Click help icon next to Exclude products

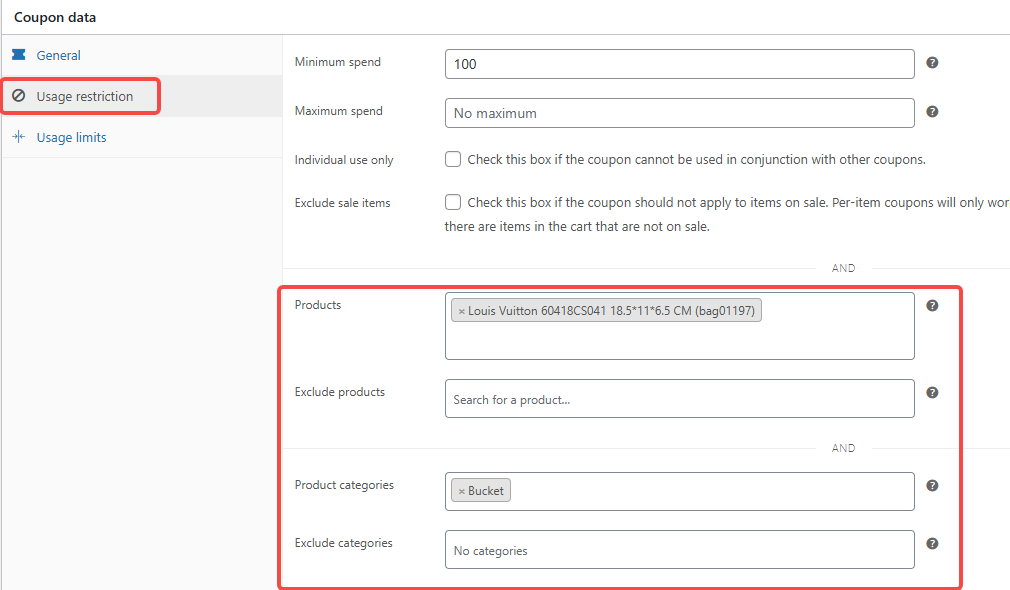pyautogui.click(x=932, y=393)
